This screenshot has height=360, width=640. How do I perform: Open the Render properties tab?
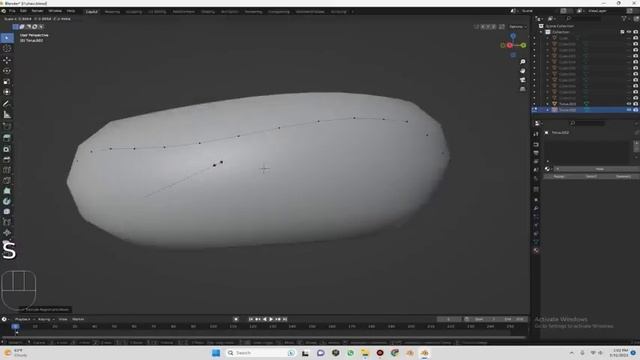(x=536, y=144)
